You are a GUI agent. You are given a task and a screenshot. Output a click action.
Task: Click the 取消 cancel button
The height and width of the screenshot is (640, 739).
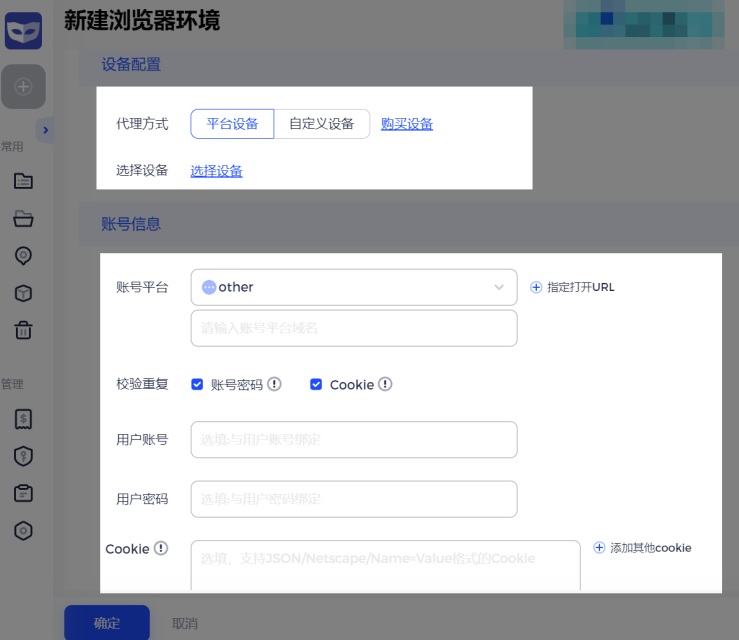(184, 623)
